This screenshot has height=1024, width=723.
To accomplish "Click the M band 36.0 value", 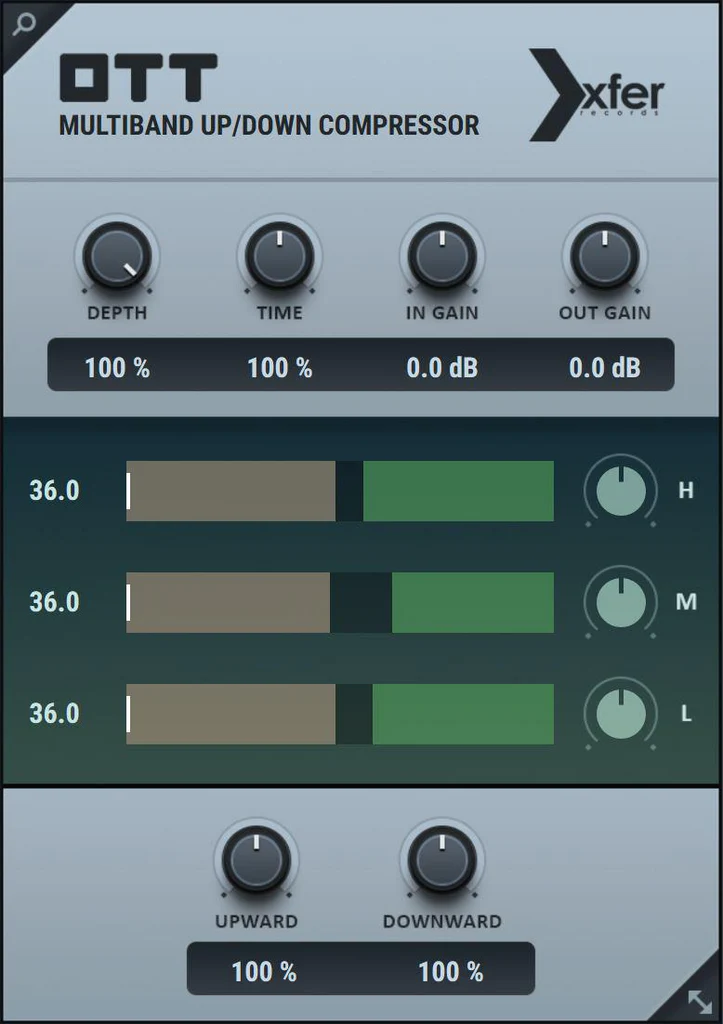I will coord(54,602).
